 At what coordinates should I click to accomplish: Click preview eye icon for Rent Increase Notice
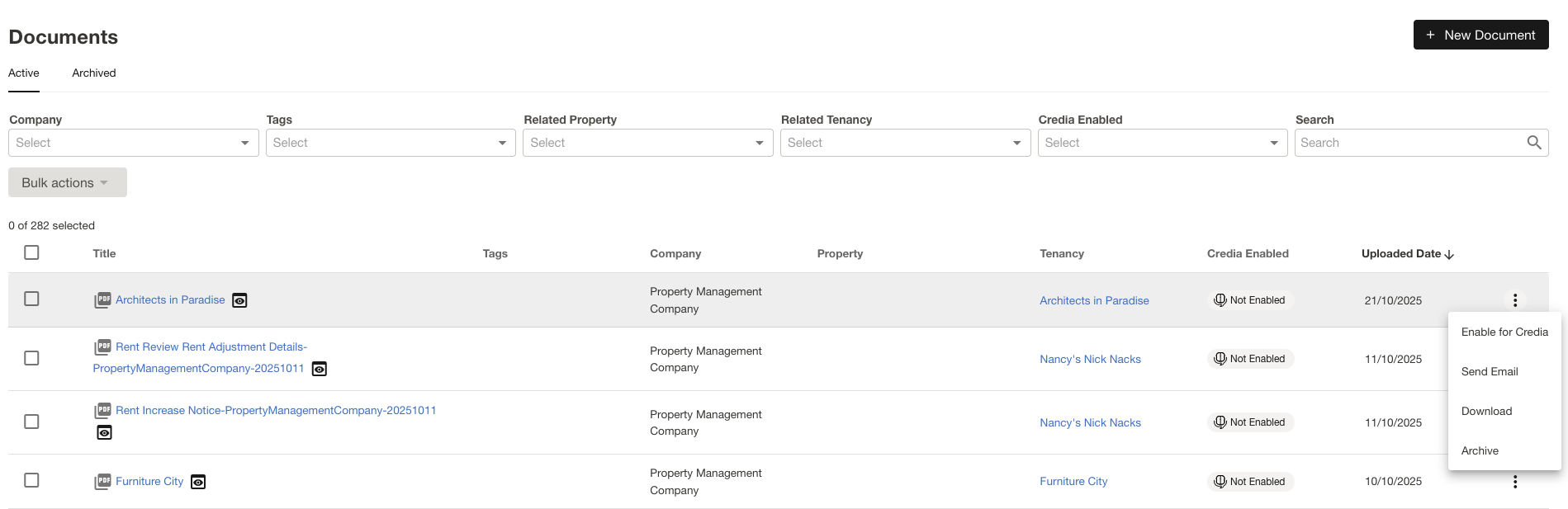tap(105, 433)
